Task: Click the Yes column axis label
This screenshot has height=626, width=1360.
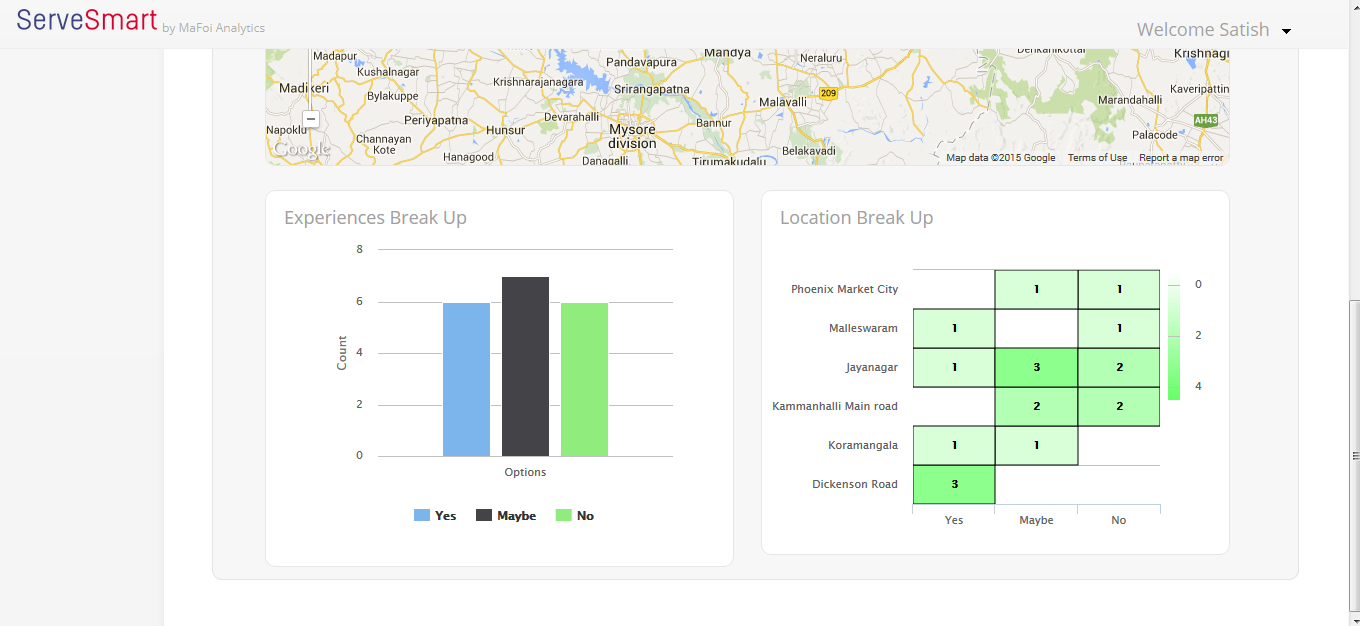Action: (x=954, y=520)
